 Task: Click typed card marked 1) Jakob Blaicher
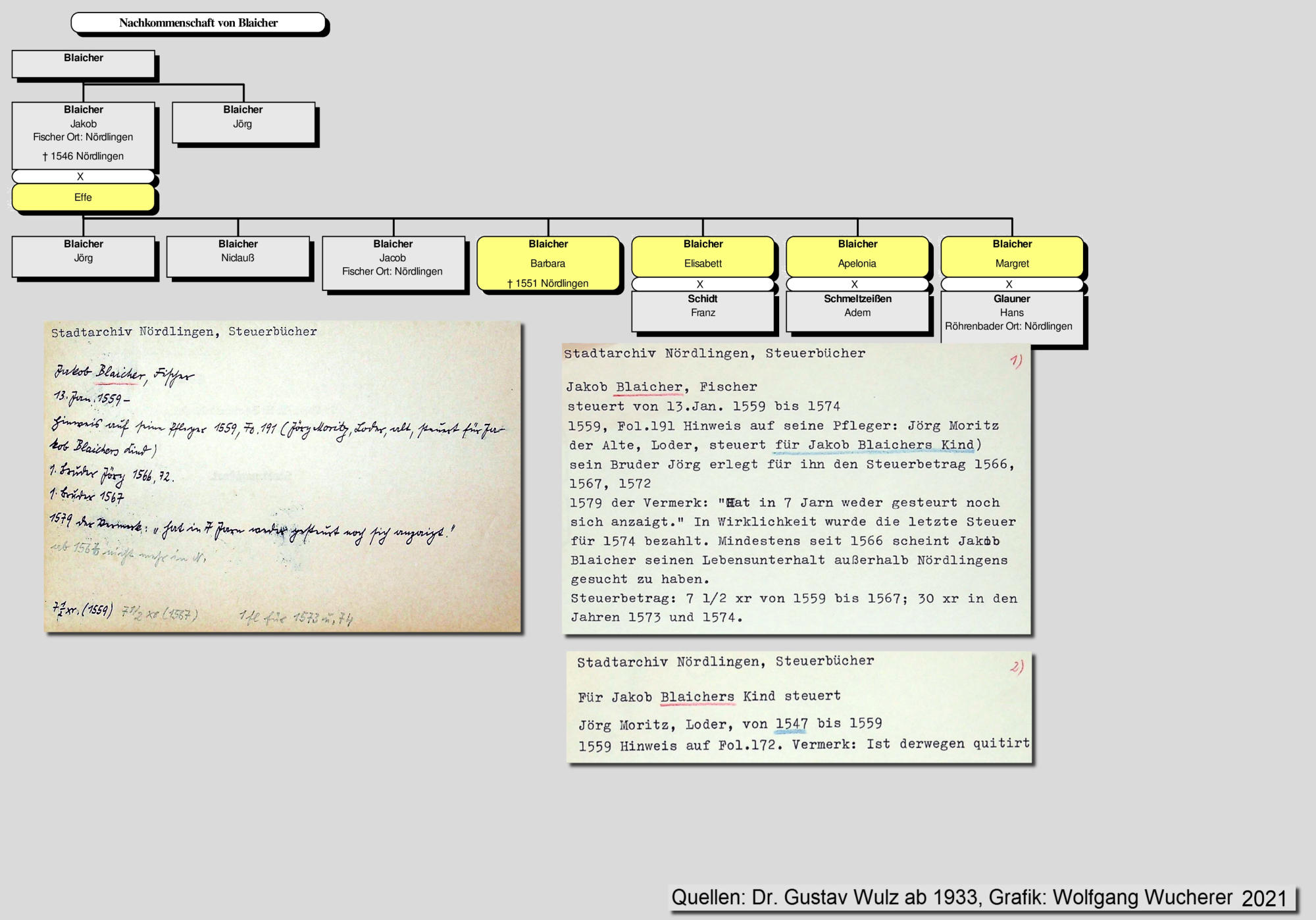pos(796,488)
